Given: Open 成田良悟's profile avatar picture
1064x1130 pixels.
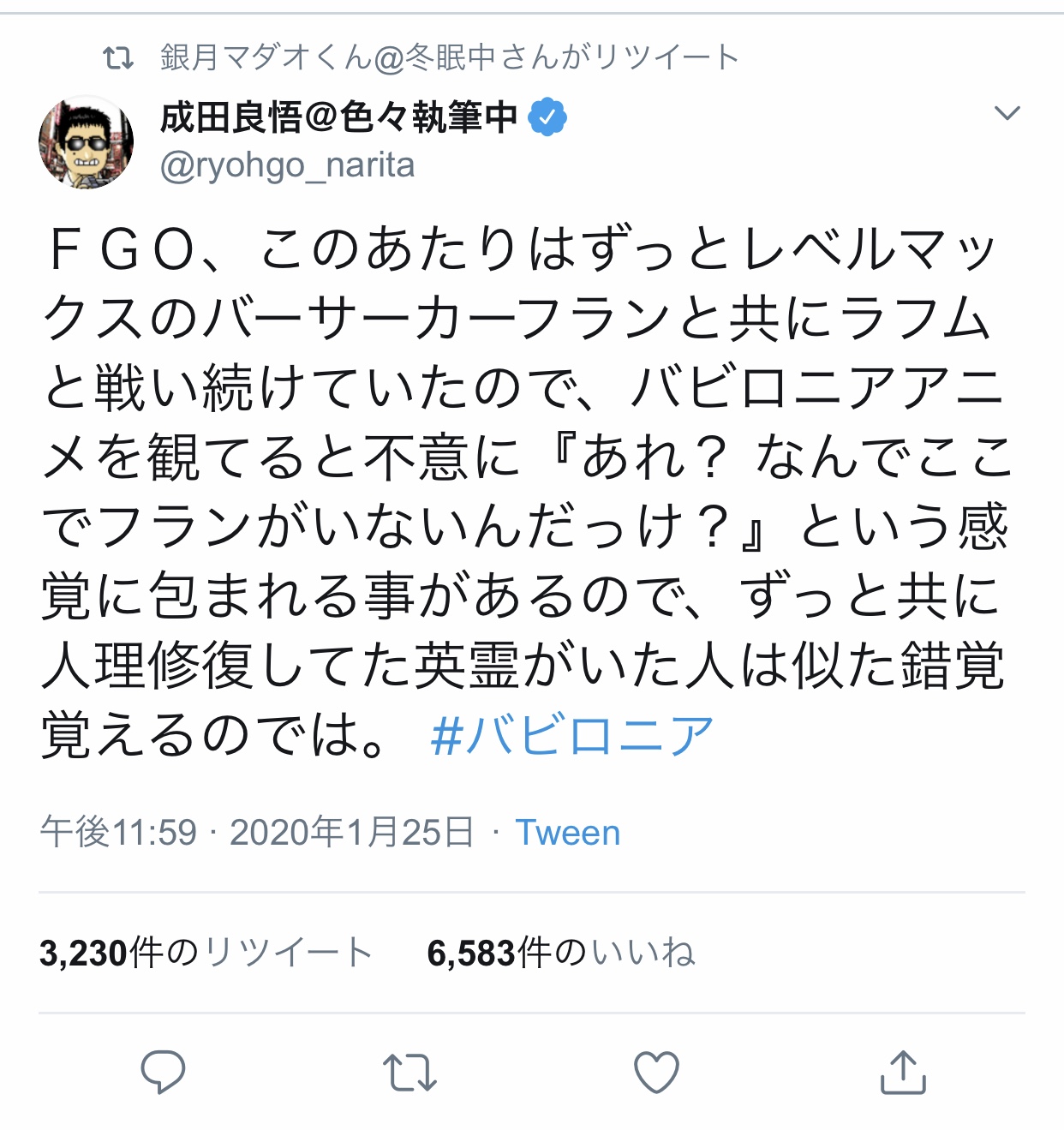Looking at the screenshot, I should pos(87,142).
